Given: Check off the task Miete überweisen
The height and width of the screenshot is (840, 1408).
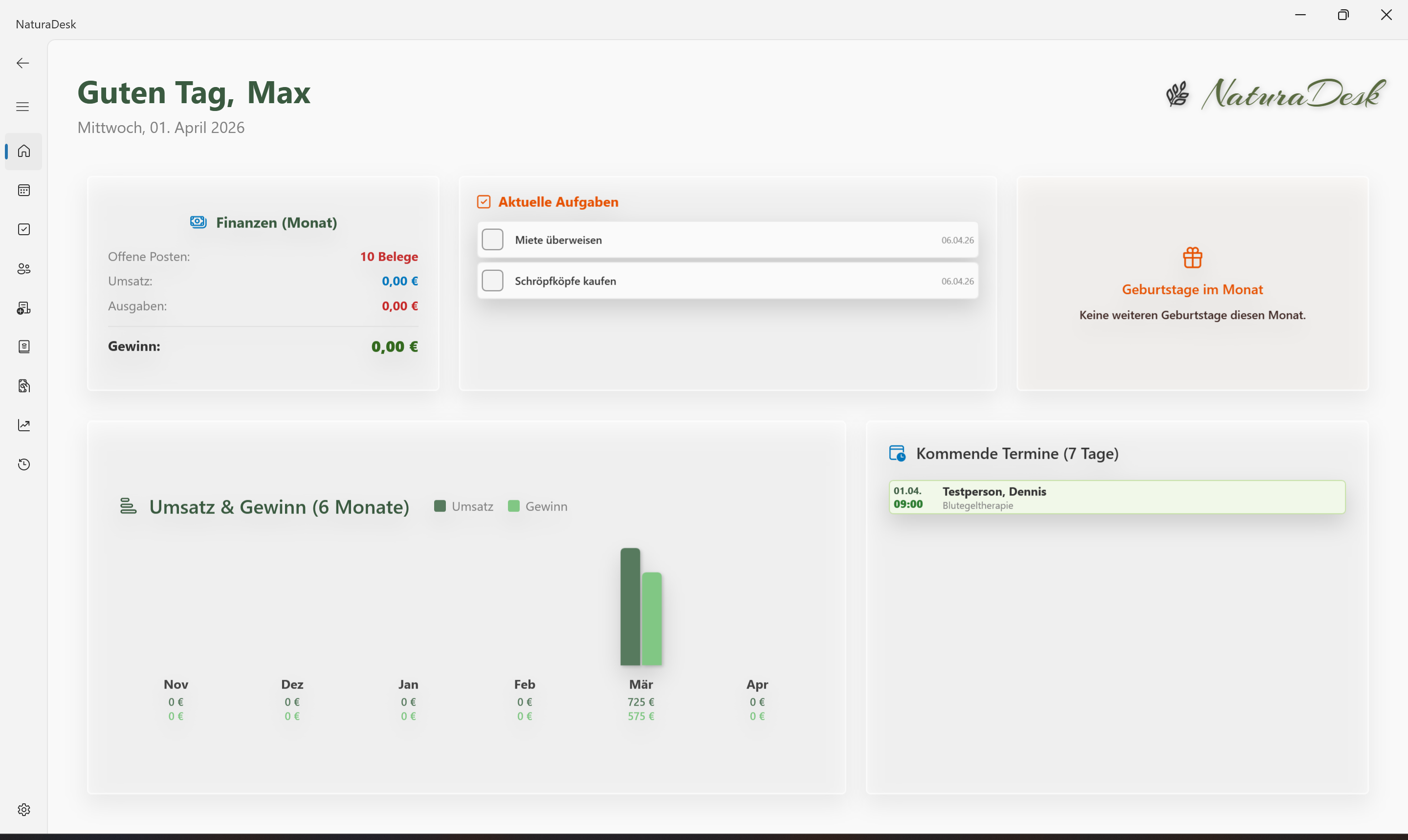Looking at the screenshot, I should pyautogui.click(x=492, y=240).
